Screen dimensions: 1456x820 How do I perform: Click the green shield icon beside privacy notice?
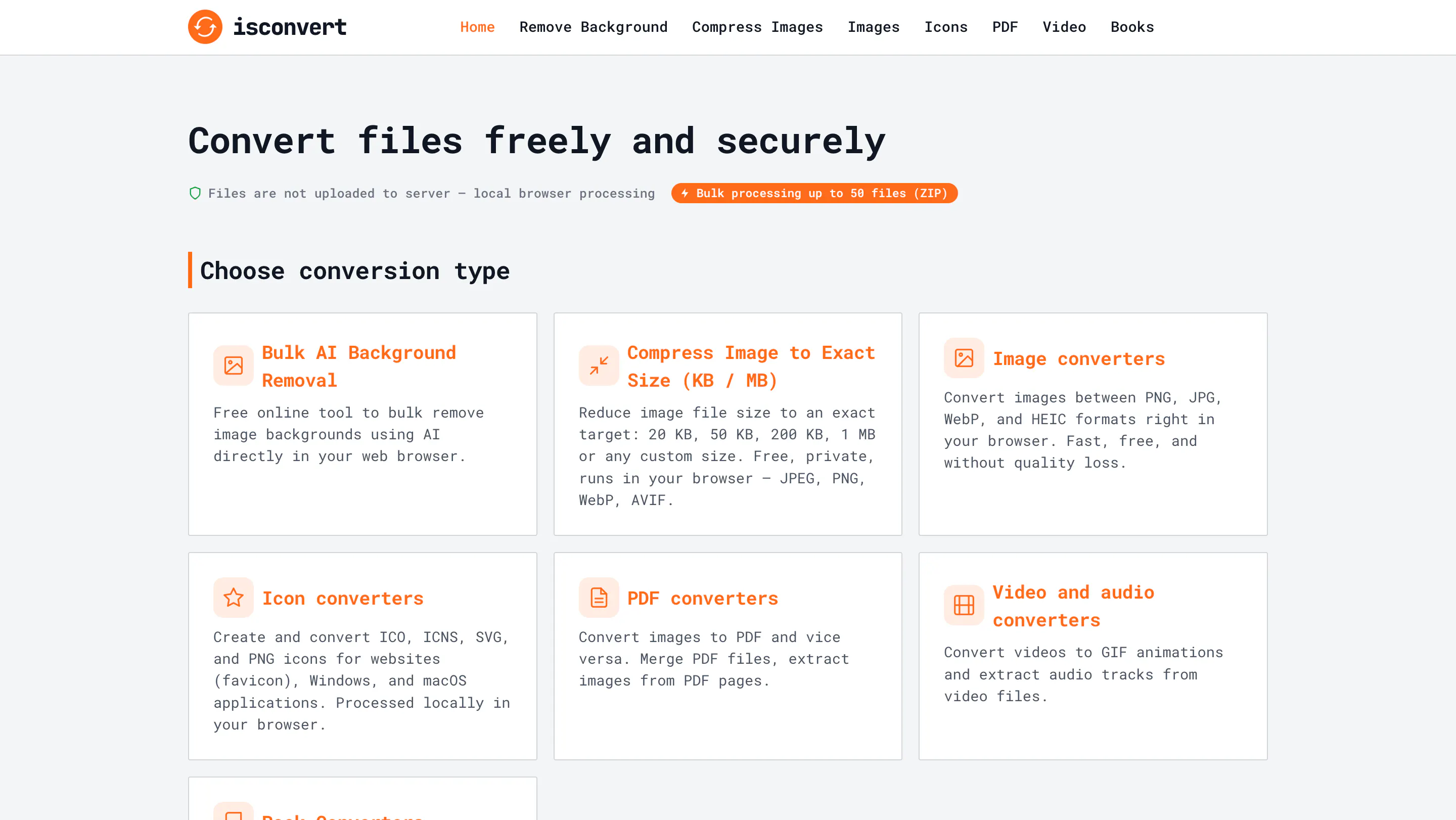tap(195, 193)
